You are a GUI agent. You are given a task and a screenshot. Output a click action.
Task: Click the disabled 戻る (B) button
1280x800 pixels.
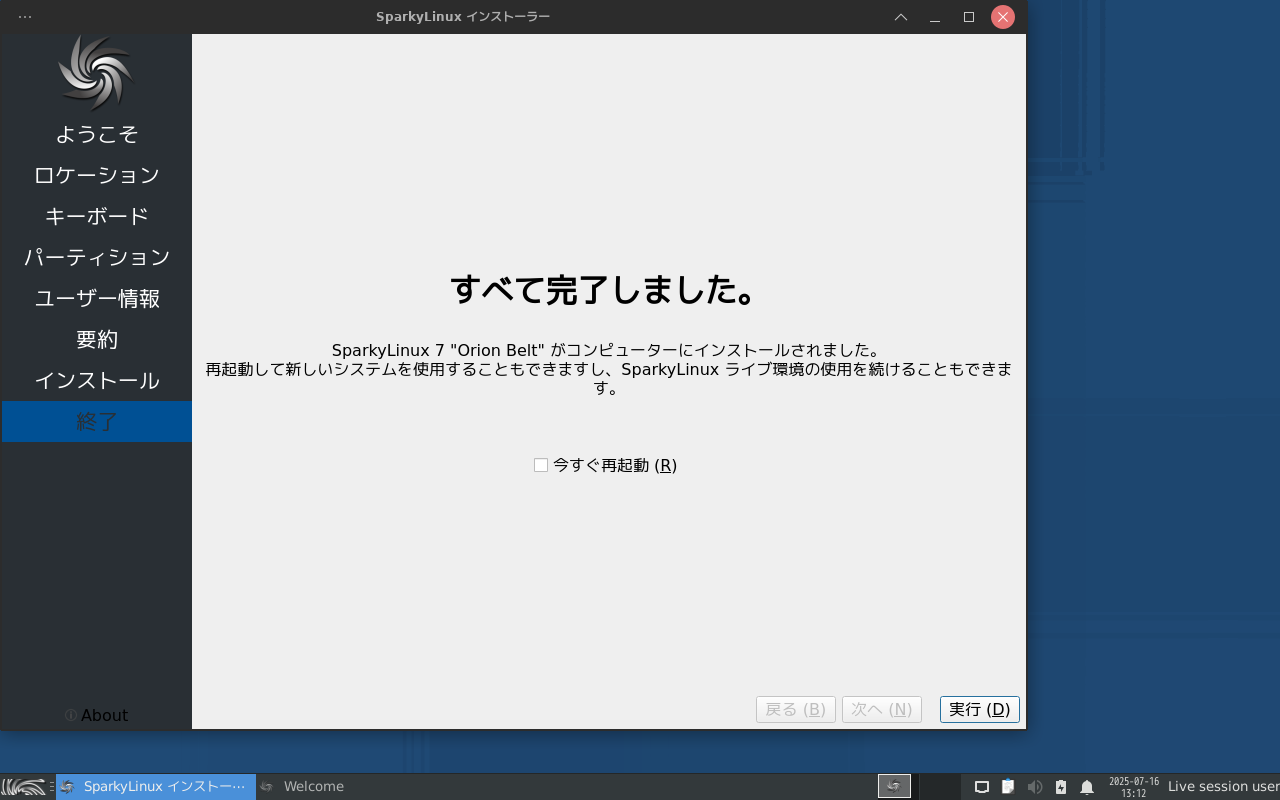click(x=796, y=709)
